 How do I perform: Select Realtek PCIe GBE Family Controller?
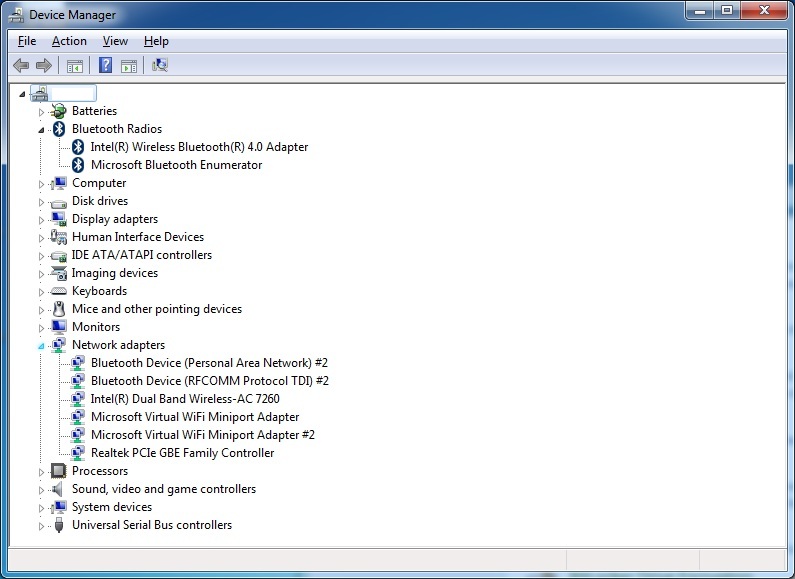[x=183, y=453]
